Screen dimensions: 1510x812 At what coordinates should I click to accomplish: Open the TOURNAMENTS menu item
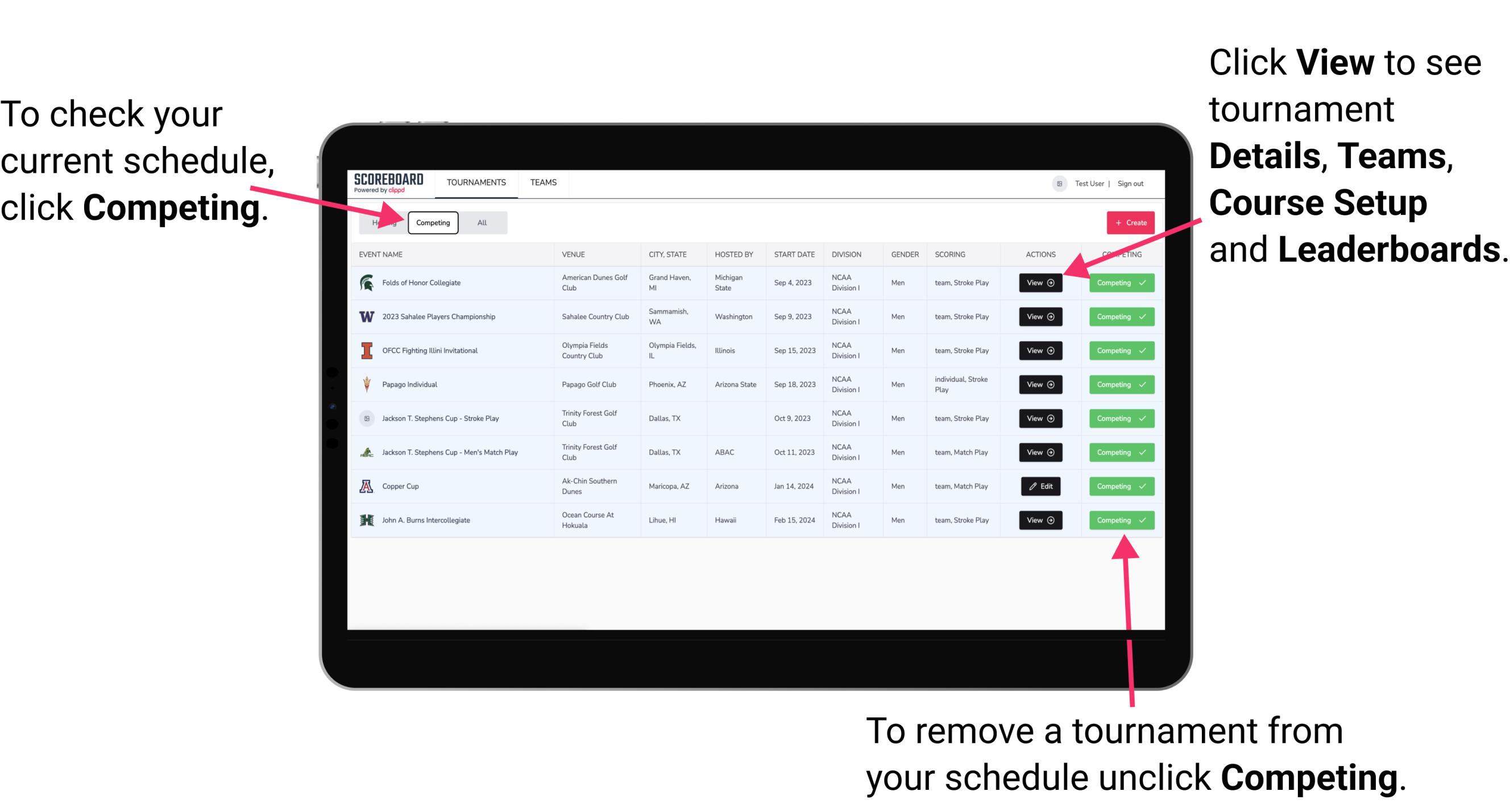[x=476, y=182]
